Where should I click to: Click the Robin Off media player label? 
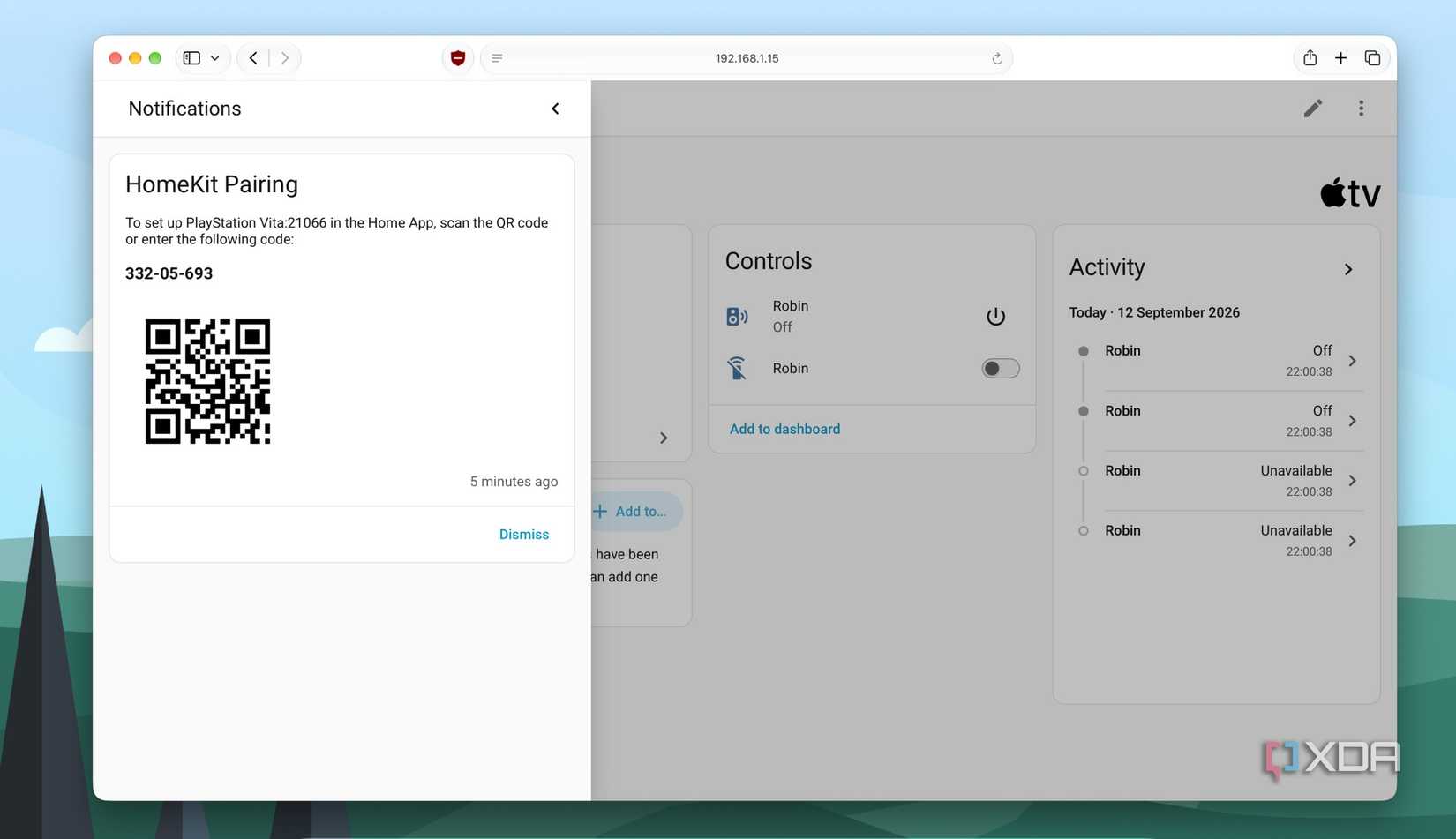click(790, 317)
